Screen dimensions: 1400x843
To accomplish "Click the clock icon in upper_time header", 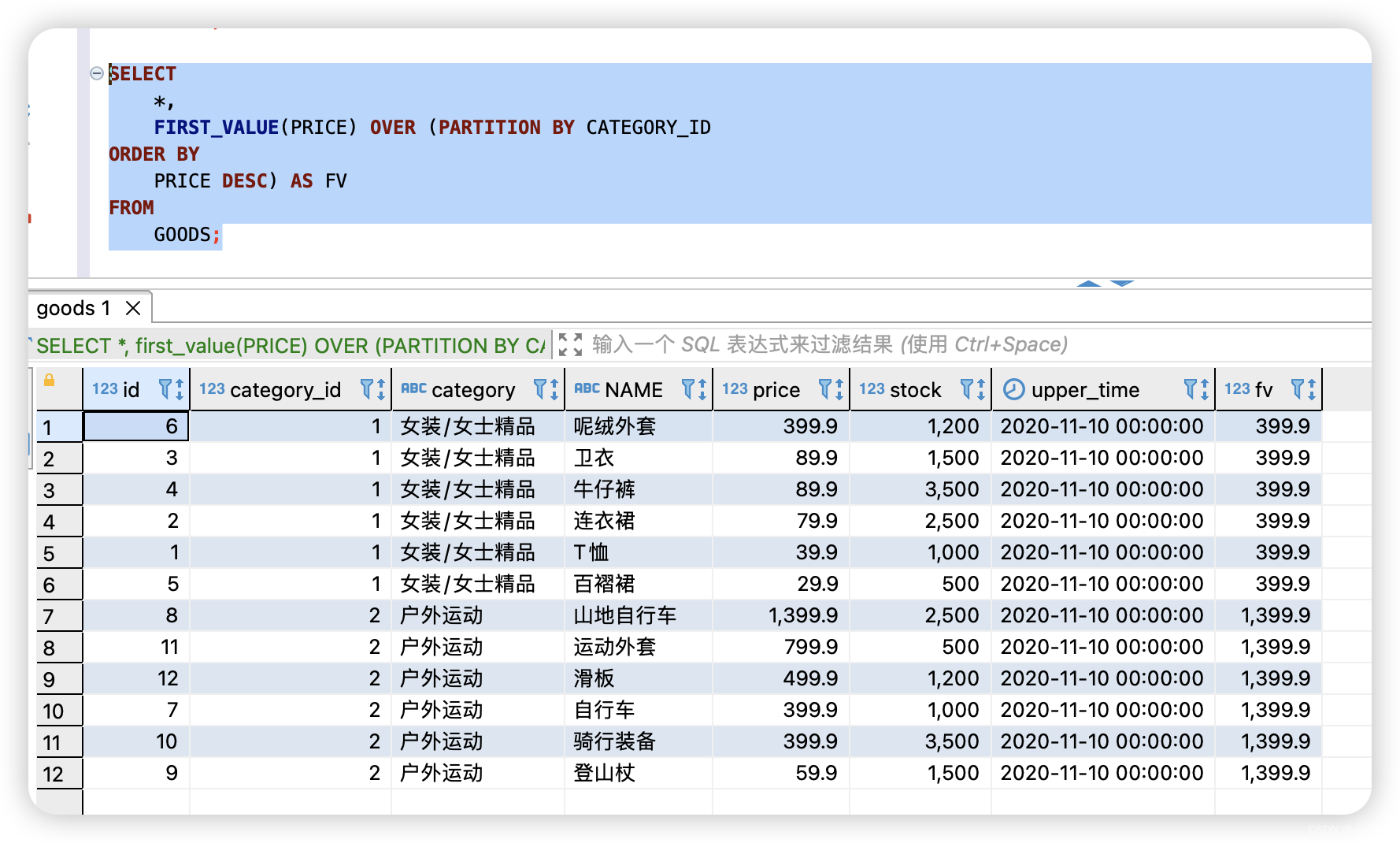I will tap(1014, 389).
